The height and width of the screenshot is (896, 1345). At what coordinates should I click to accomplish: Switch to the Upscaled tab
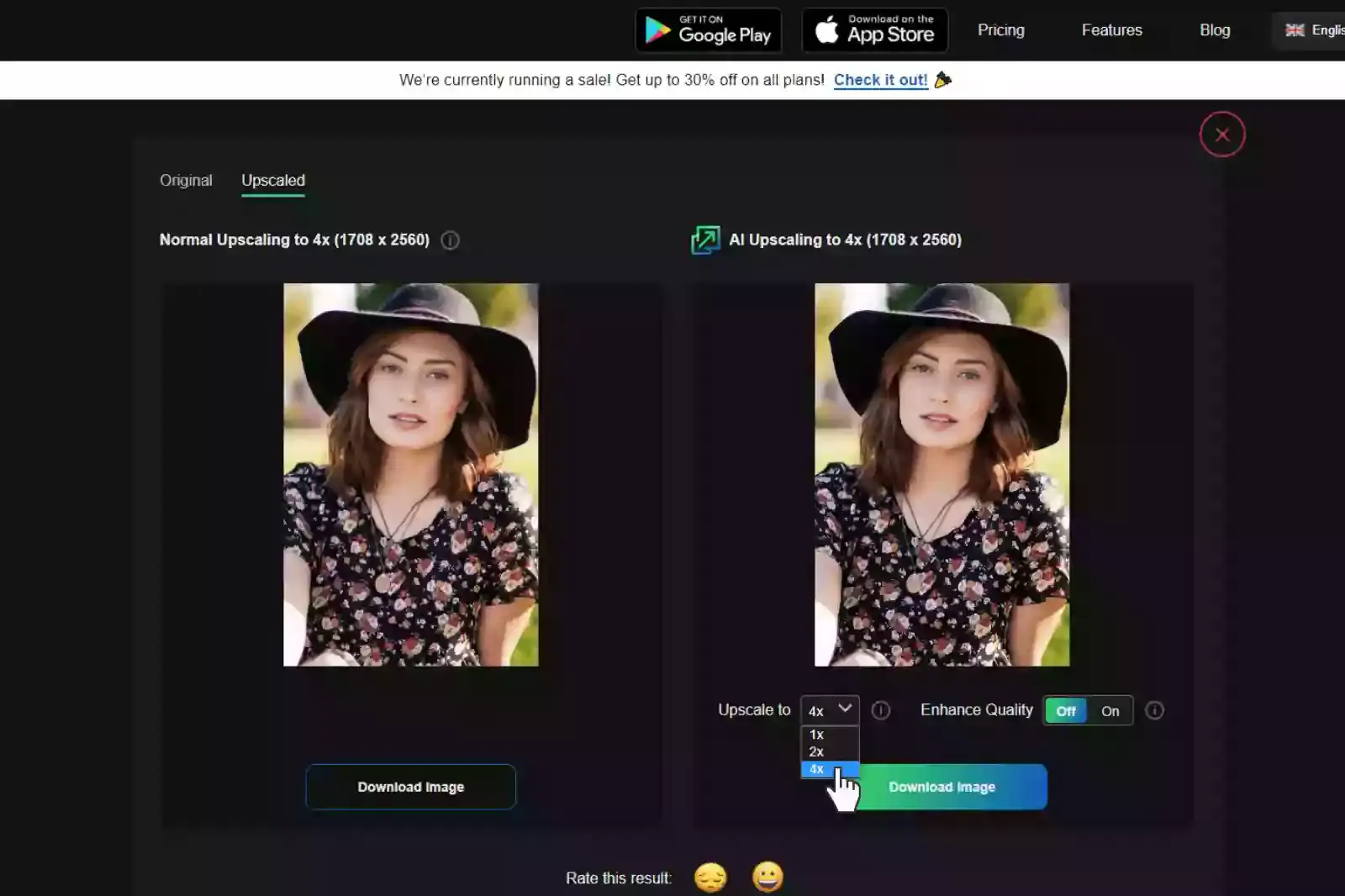click(x=273, y=181)
